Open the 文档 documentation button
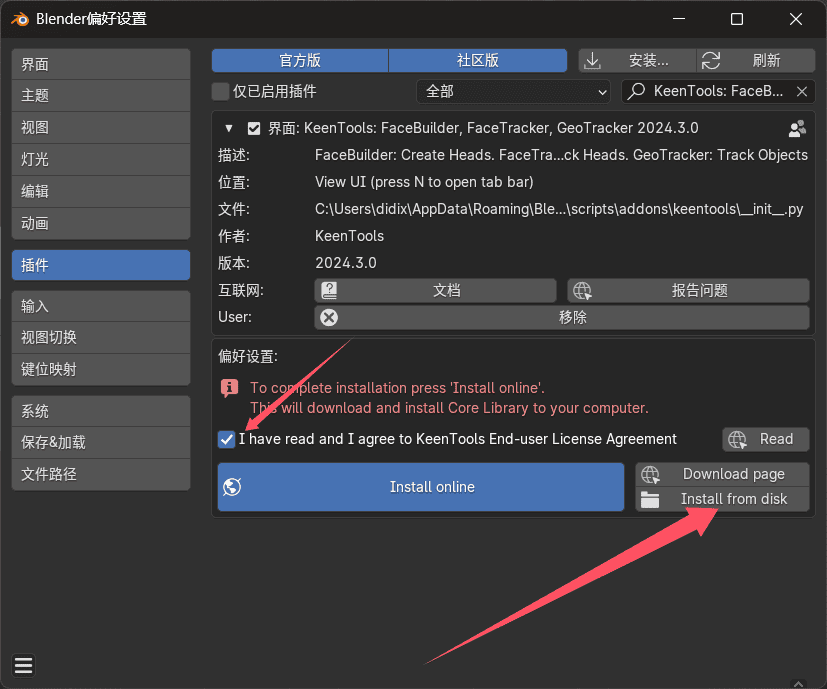Viewport: 827px width, 689px height. click(x=436, y=290)
